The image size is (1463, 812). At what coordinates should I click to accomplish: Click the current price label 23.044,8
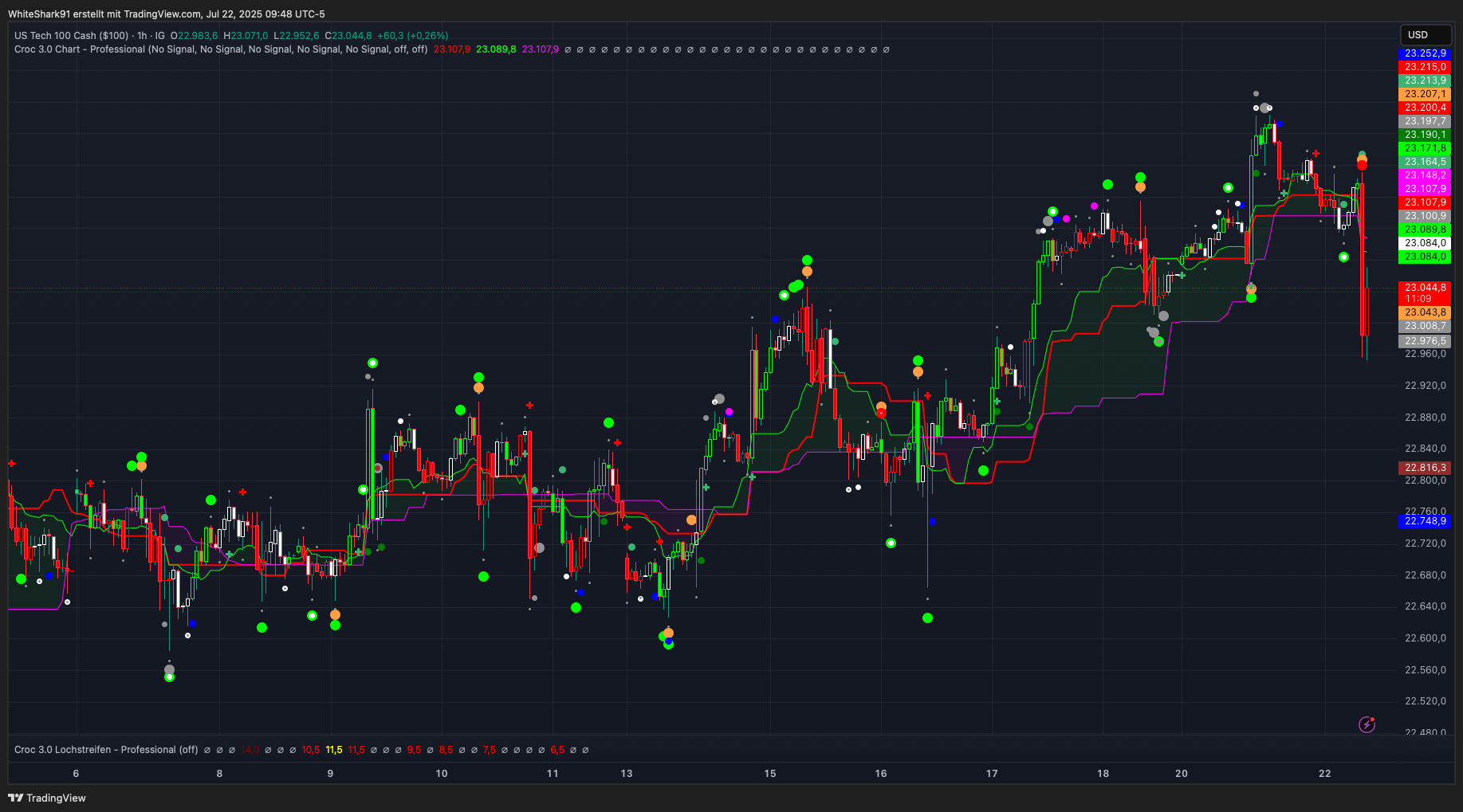(1425, 288)
